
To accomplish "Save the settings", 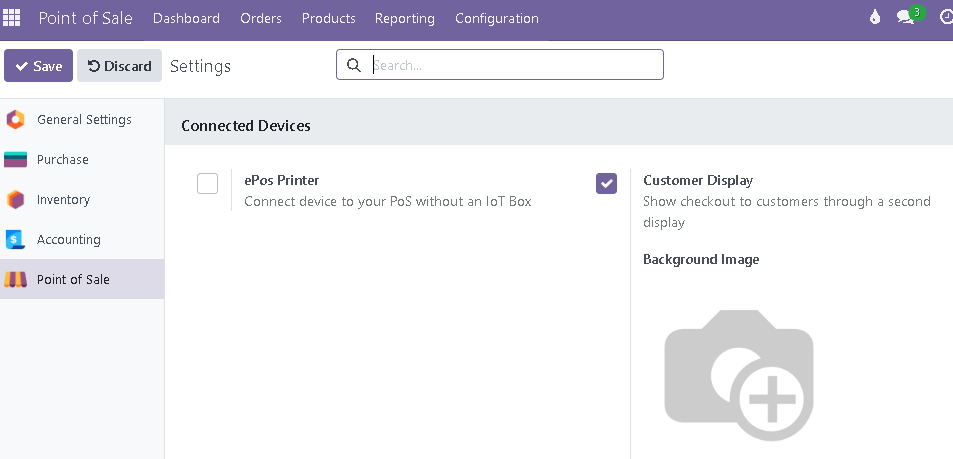I will [x=38, y=66].
